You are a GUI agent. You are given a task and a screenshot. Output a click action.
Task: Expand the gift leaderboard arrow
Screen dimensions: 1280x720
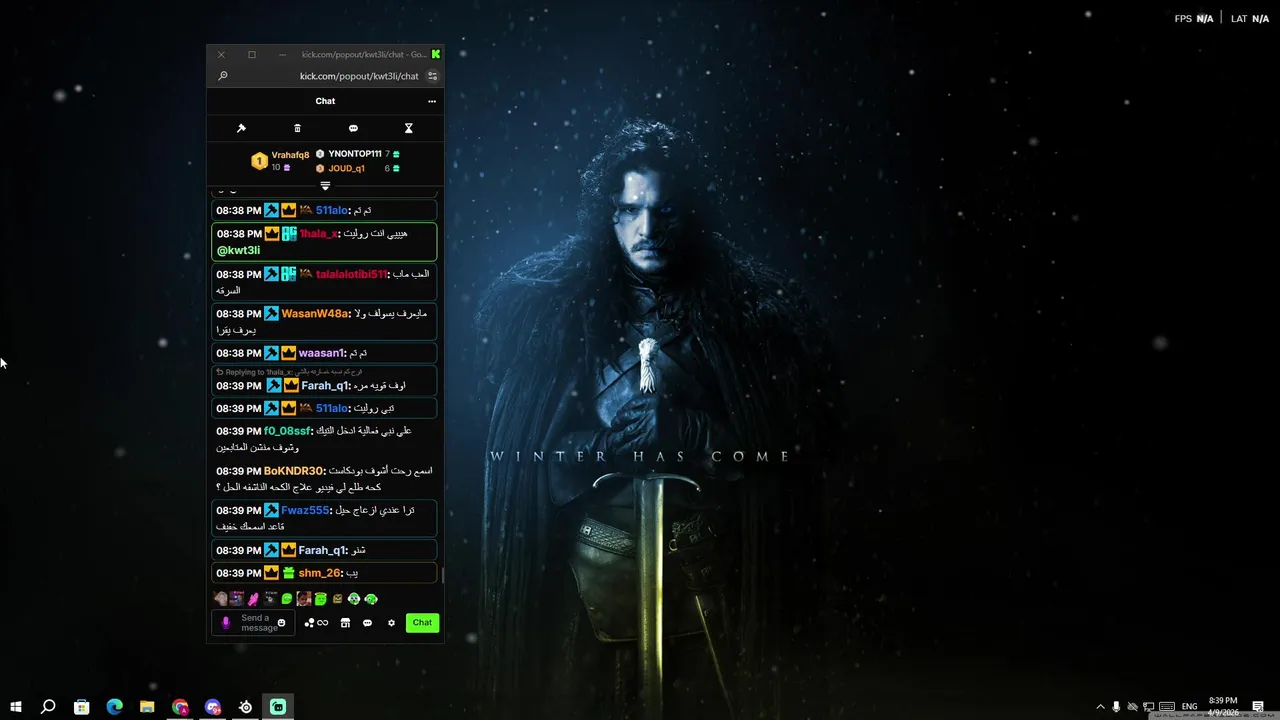[325, 186]
